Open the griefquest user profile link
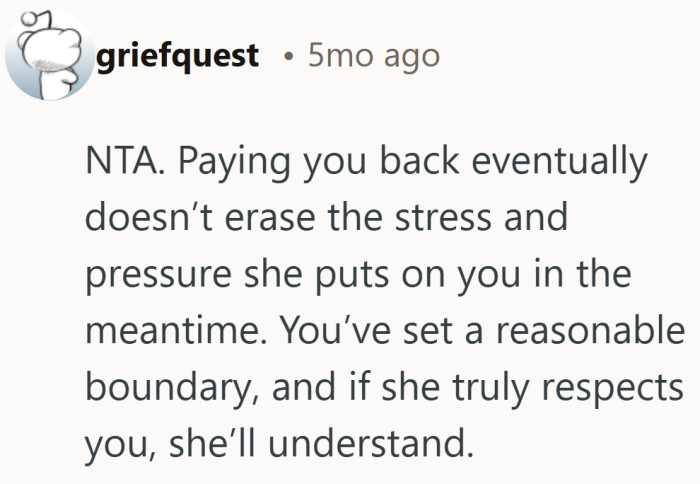The image size is (700, 484). pos(178,56)
